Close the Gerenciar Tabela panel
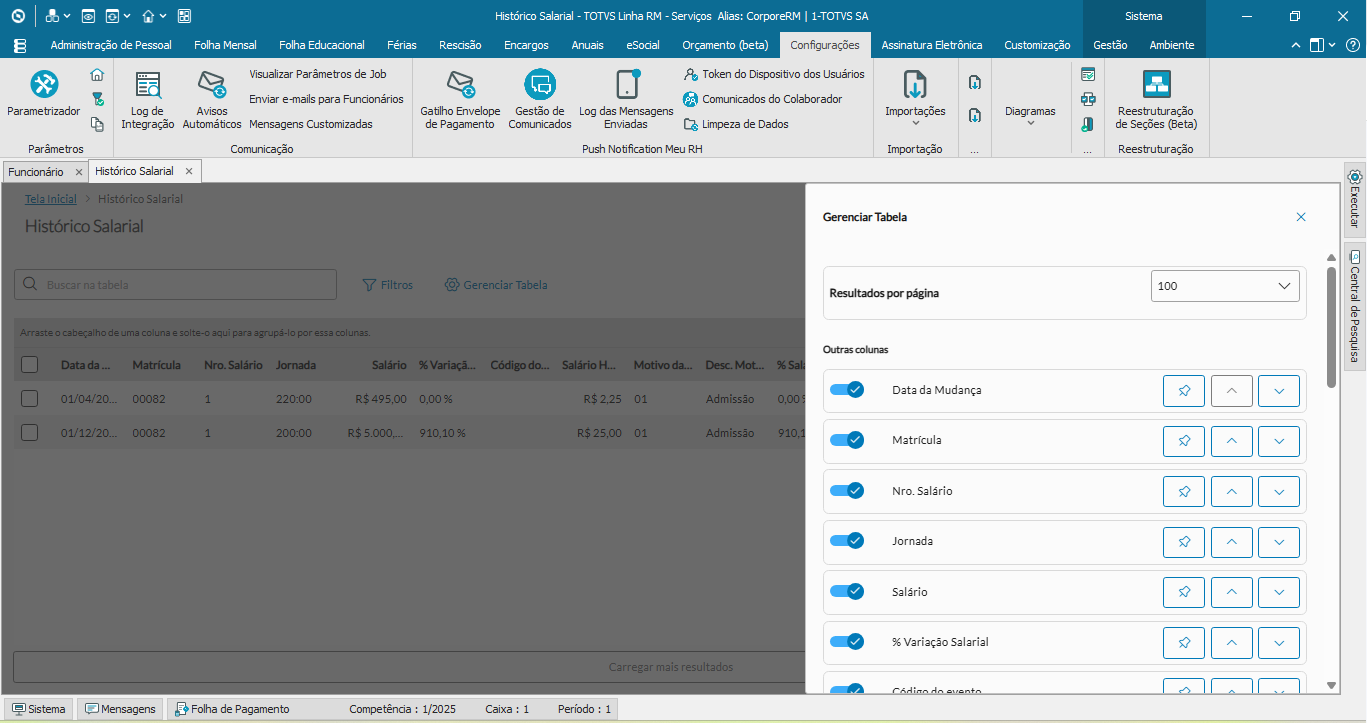1367x723 pixels. click(1301, 217)
